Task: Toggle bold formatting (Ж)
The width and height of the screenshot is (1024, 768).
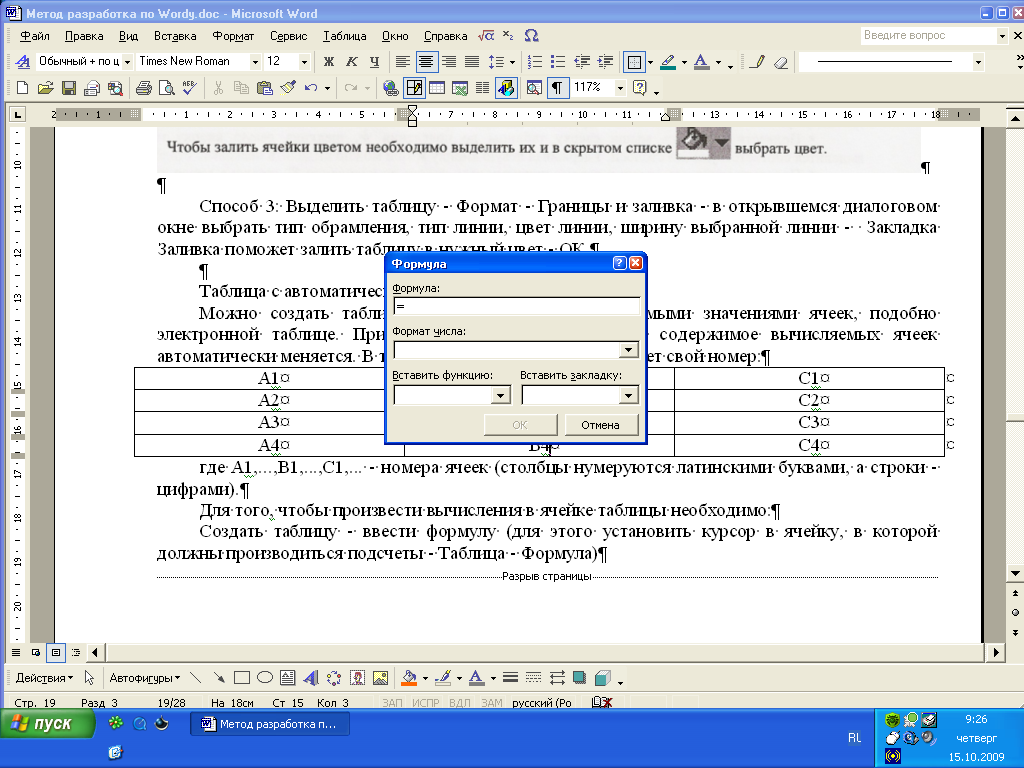Action: (x=328, y=62)
